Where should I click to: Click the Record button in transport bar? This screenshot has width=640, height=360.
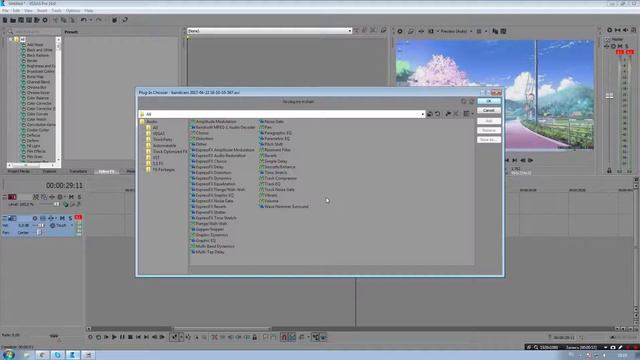tap(90, 337)
